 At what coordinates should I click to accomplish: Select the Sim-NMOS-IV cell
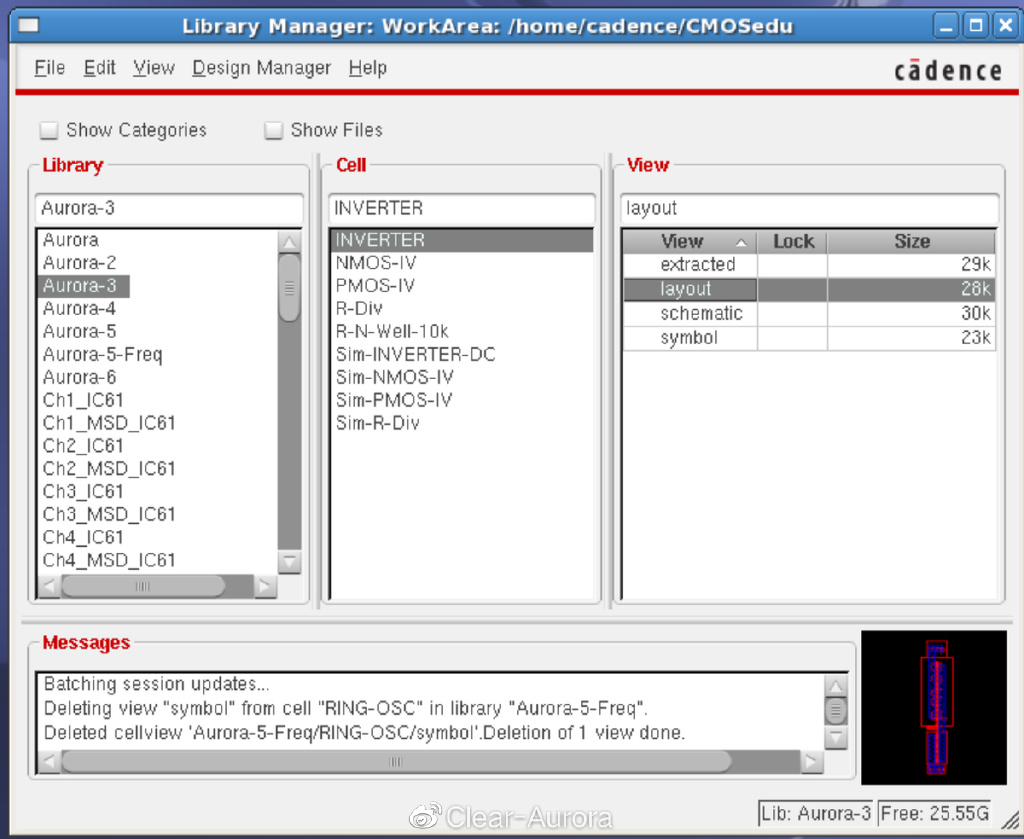tap(394, 377)
